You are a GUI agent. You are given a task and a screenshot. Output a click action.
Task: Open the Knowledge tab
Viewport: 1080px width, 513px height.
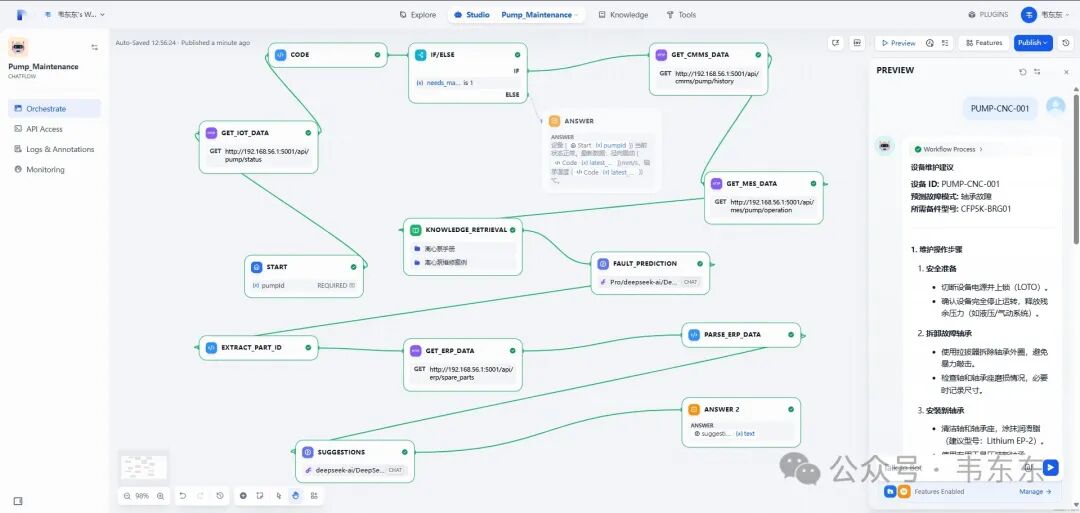(623, 14)
